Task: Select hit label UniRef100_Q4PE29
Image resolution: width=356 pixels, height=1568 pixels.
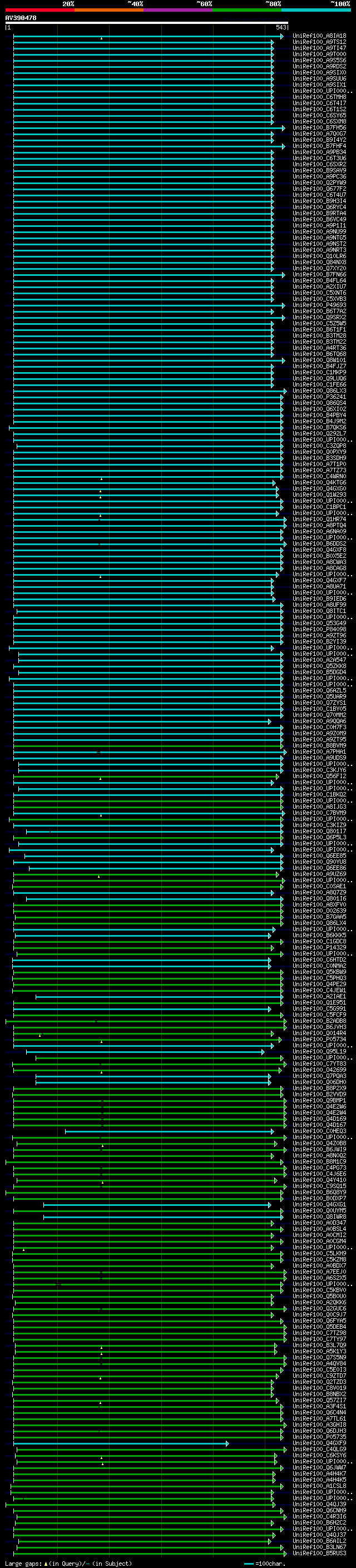Action: pyautogui.click(x=319, y=985)
